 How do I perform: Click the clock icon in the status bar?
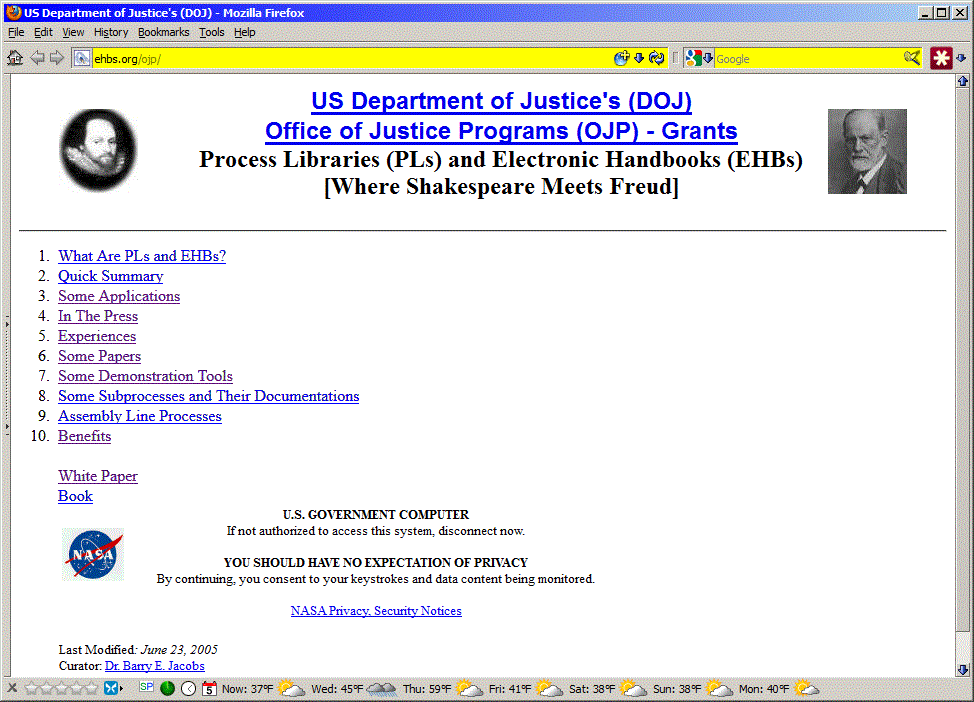pyautogui.click(x=188, y=688)
